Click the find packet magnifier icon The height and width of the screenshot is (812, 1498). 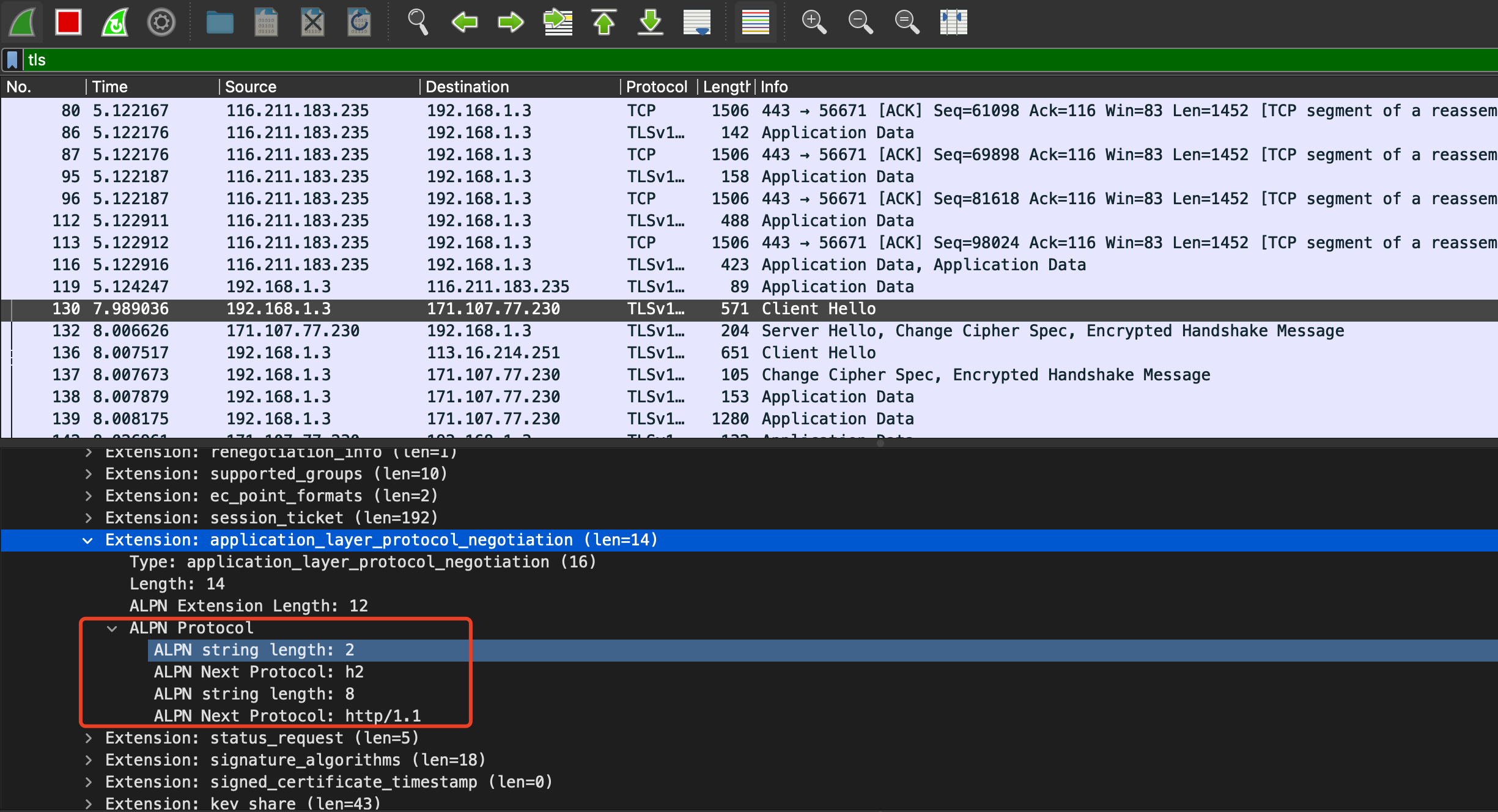[418, 23]
